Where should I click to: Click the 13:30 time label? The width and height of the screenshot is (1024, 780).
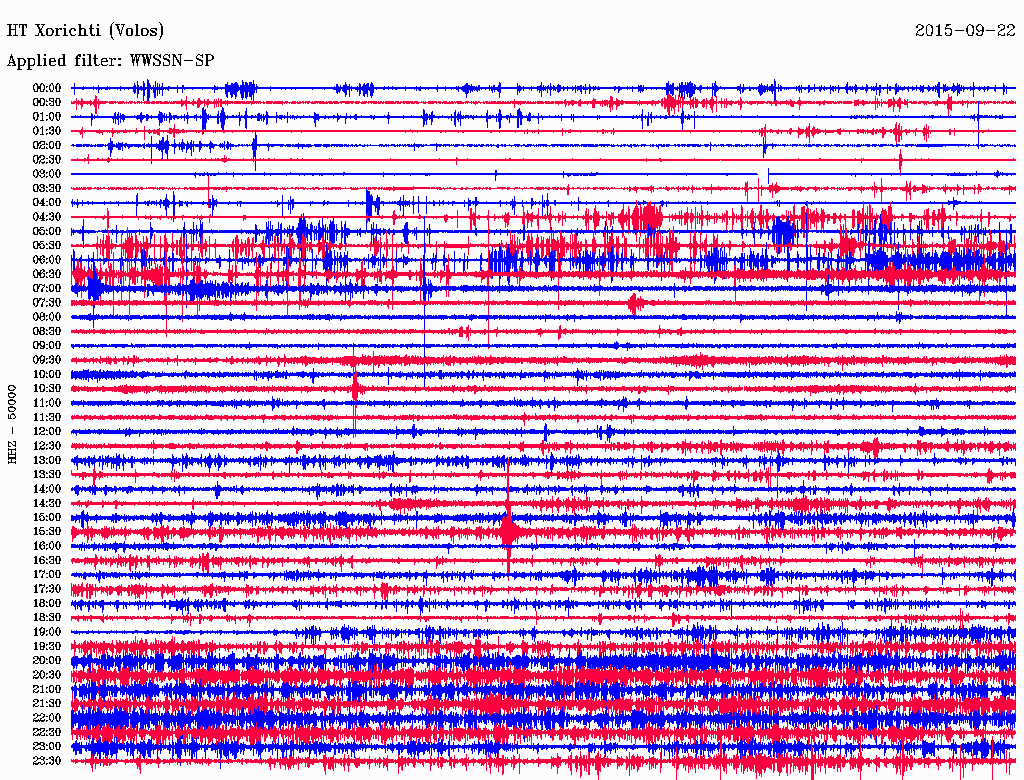(x=47, y=475)
